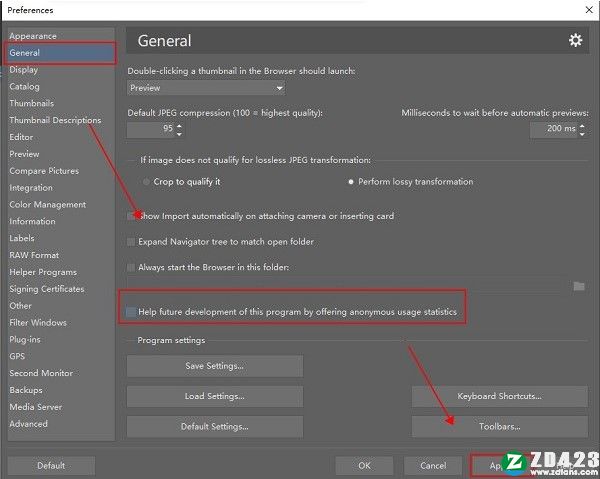The width and height of the screenshot is (600, 479).
Task: Decrease the JPEG compression value
Action: [x=179, y=134]
